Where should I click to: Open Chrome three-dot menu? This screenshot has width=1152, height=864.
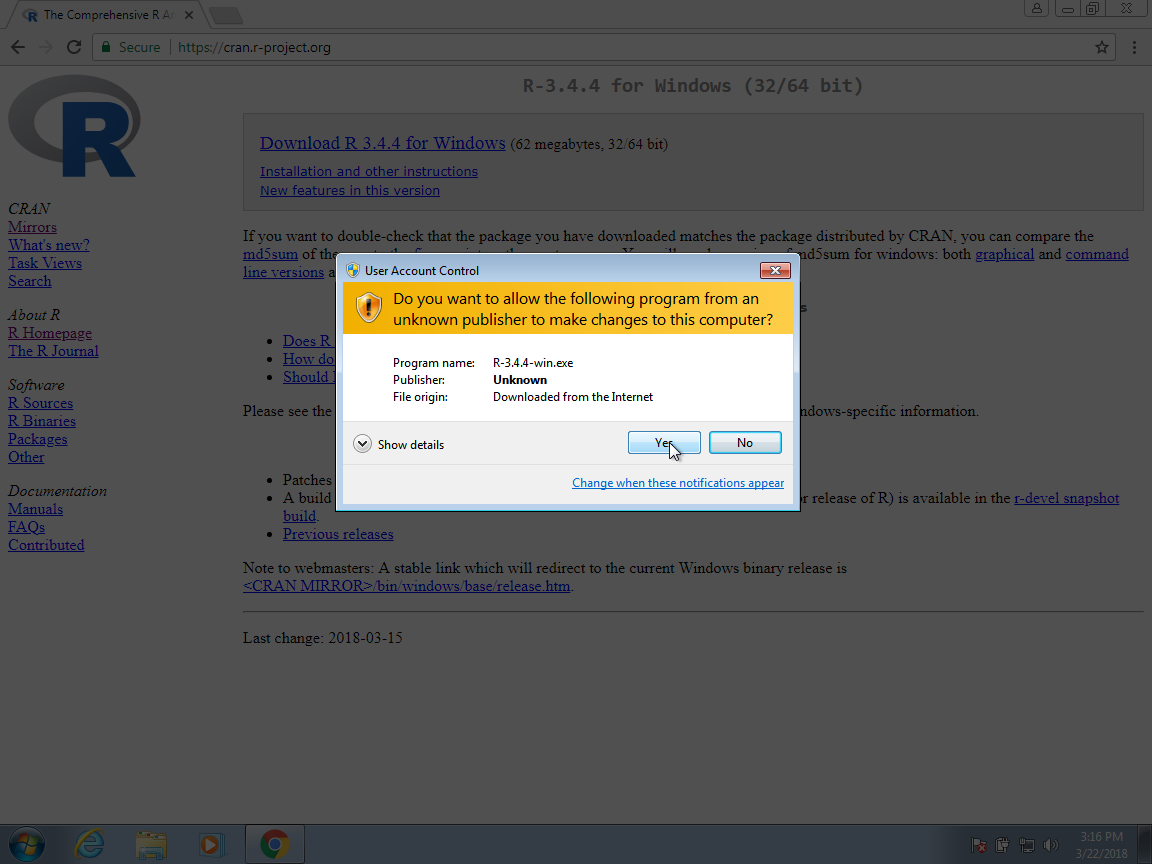click(x=1134, y=47)
